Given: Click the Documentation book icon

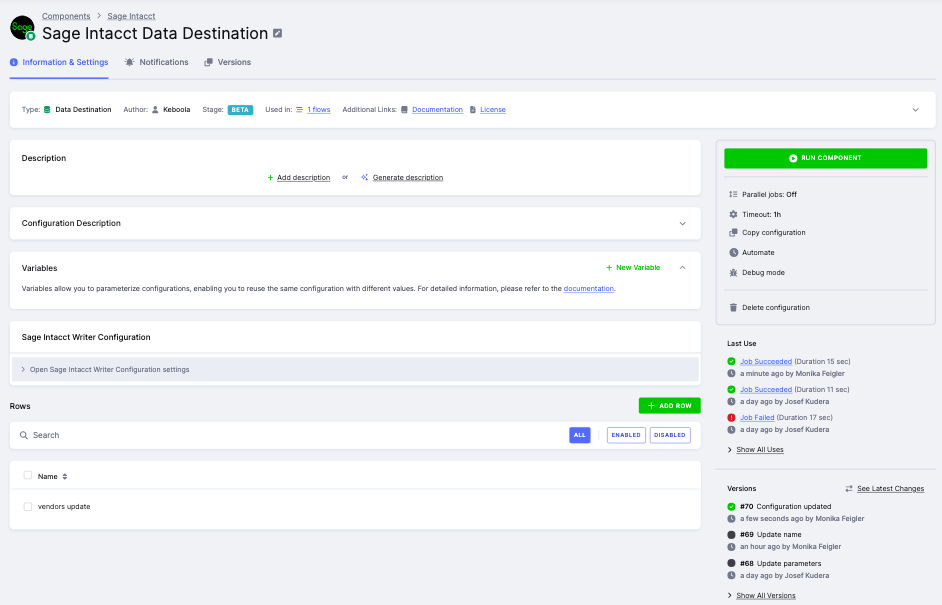Looking at the screenshot, I should (404, 110).
